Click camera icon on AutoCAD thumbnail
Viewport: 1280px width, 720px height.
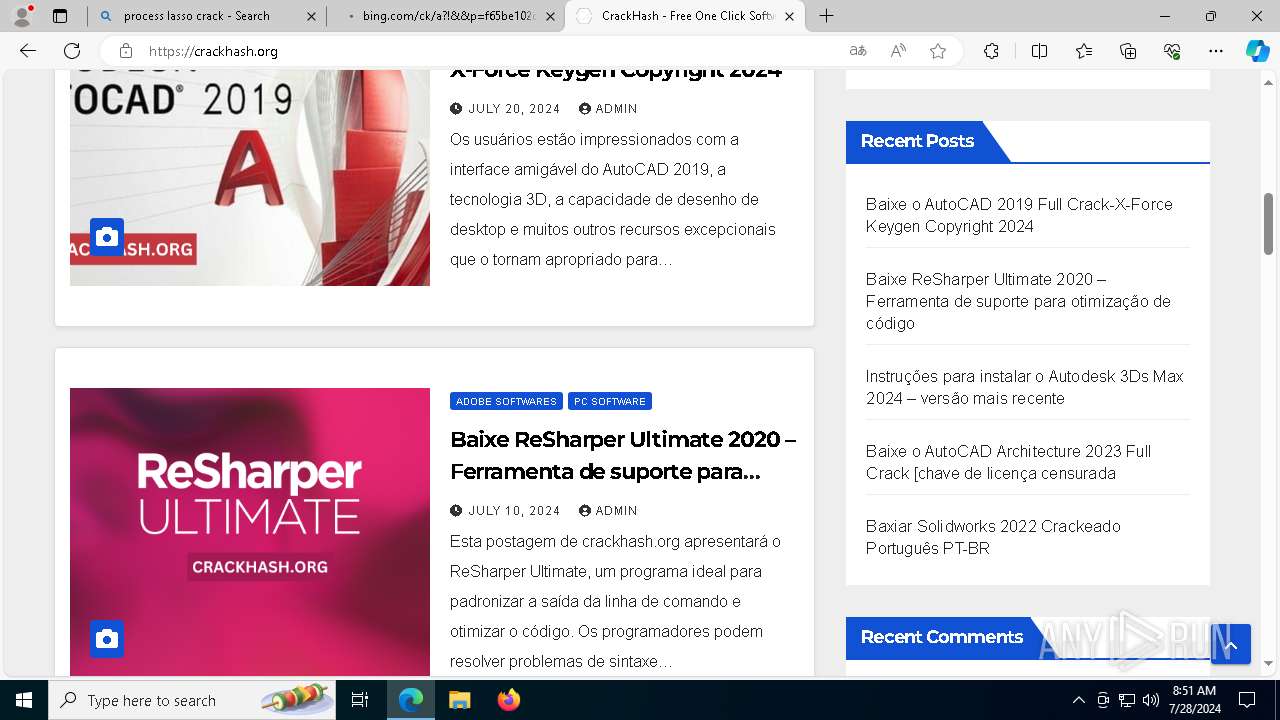coord(107,237)
